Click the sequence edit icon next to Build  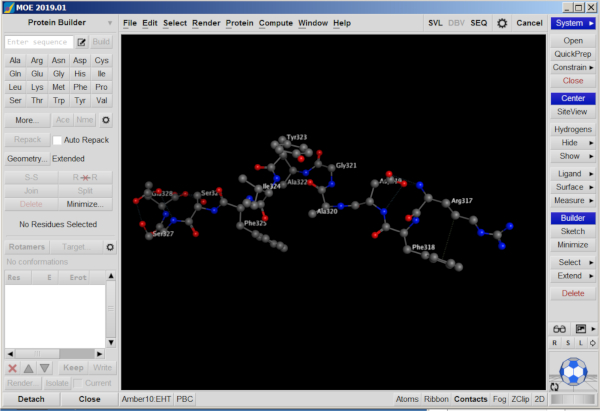point(81,43)
